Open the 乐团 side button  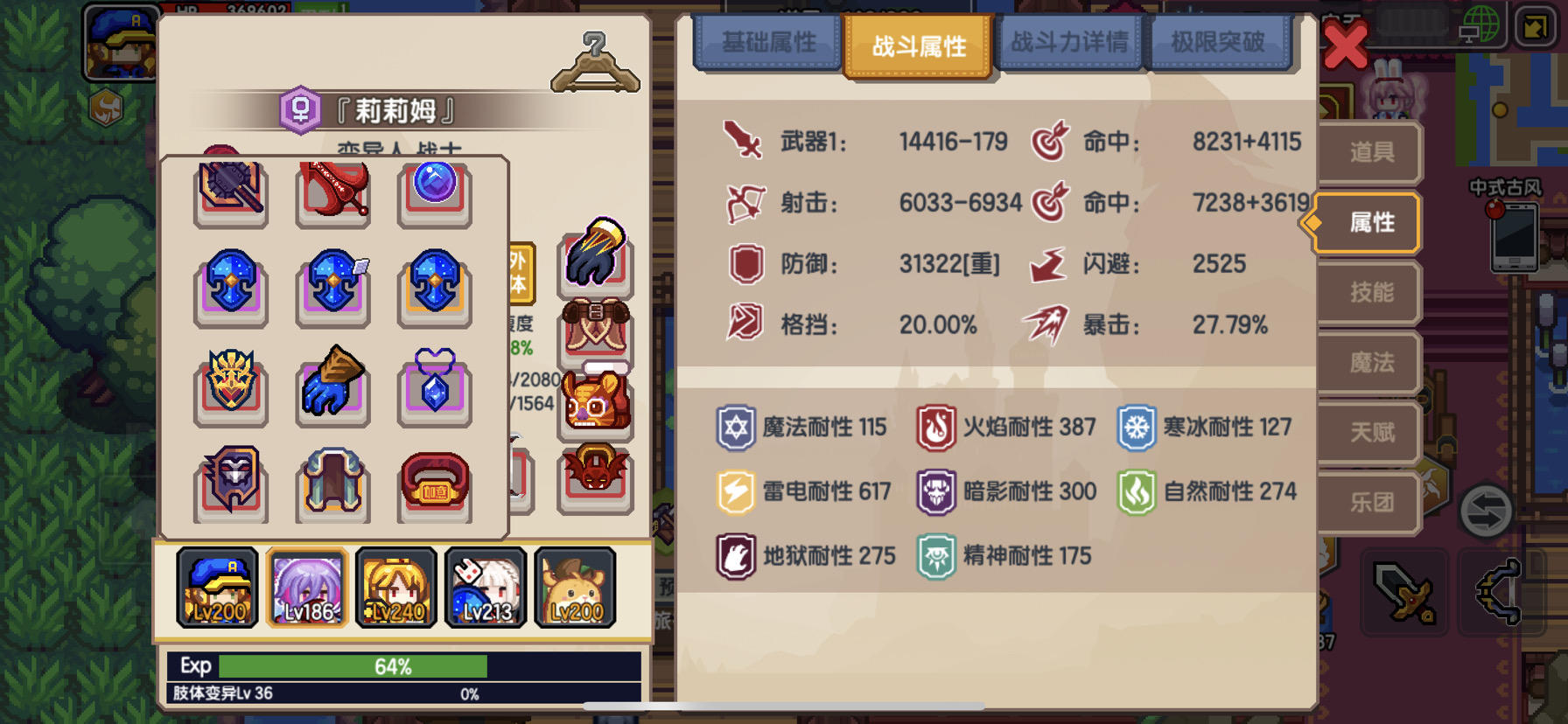tap(1369, 502)
